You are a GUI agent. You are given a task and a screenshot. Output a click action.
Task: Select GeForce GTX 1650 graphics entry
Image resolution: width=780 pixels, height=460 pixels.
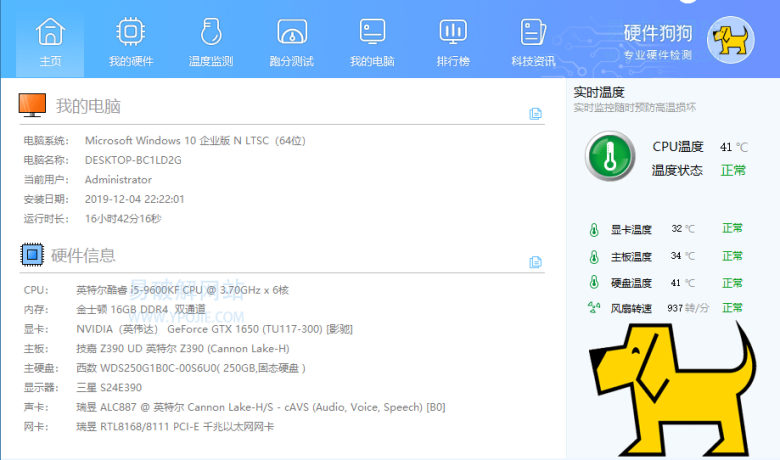(214, 329)
